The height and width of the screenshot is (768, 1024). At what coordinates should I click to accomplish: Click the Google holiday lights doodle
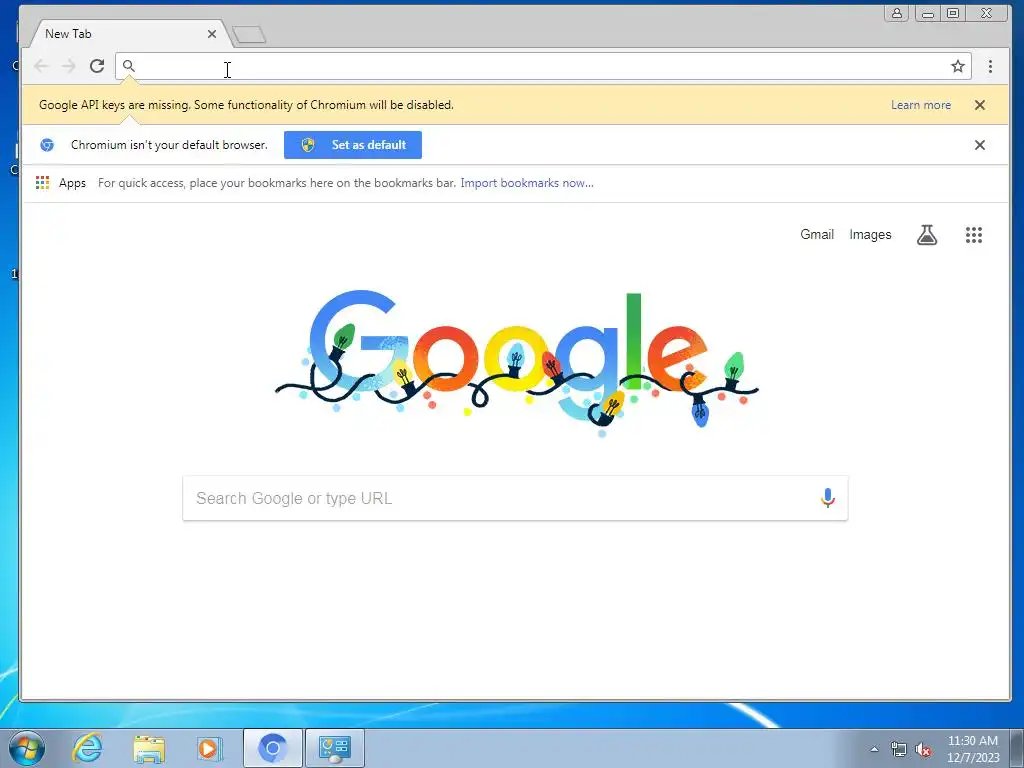click(516, 362)
